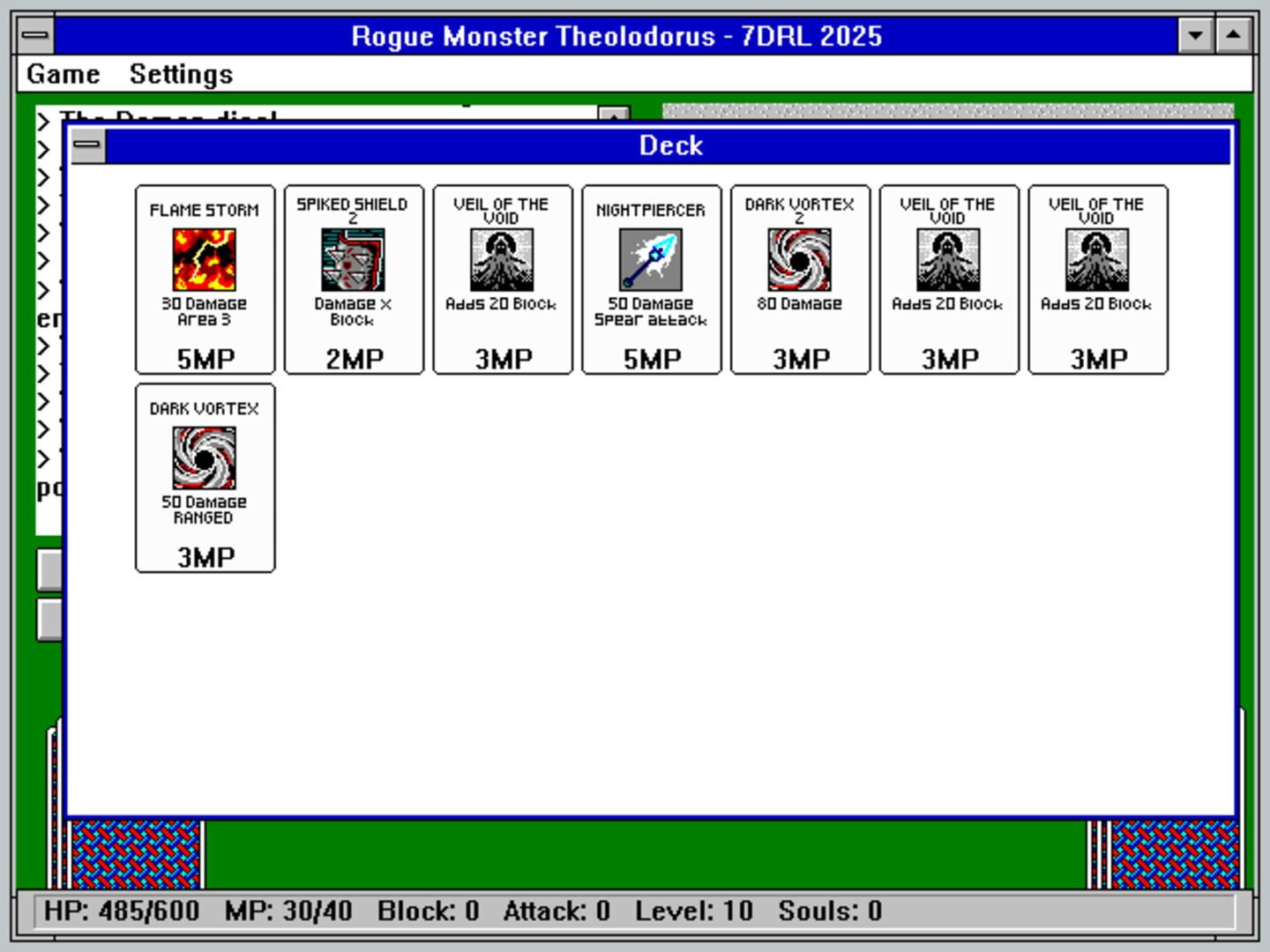This screenshot has width=1270, height=952.
Task: Click the Dark Vortex 2 swirl icon
Action: 800,259
